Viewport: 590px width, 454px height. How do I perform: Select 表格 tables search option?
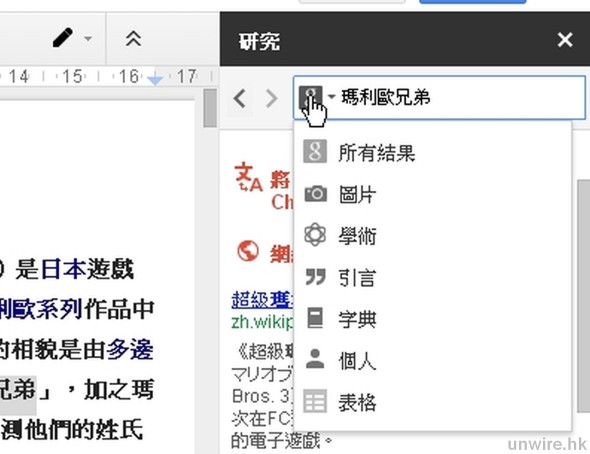click(433, 402)
